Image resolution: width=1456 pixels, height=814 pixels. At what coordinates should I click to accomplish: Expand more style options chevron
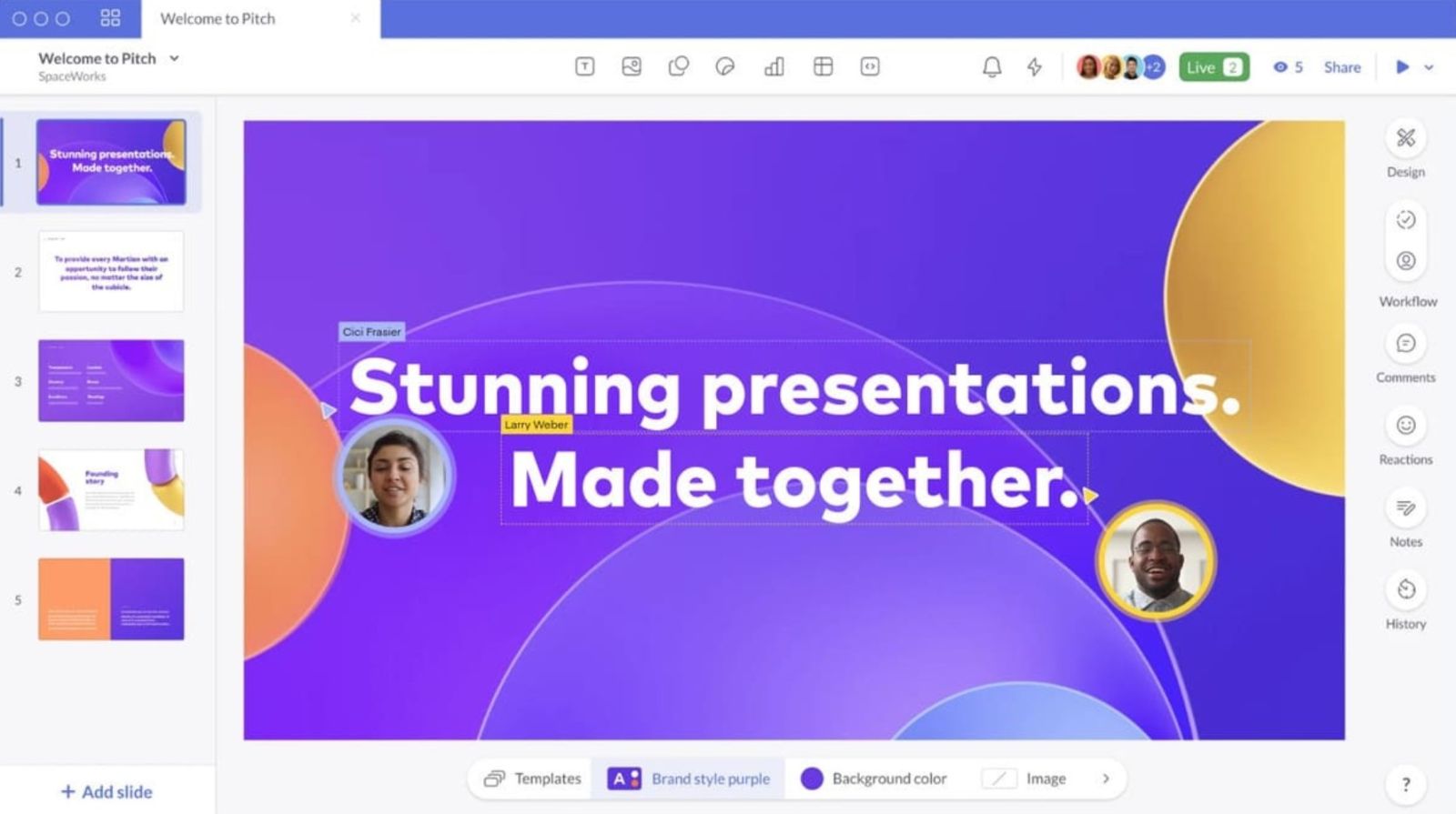click(x=1106, y=779)
